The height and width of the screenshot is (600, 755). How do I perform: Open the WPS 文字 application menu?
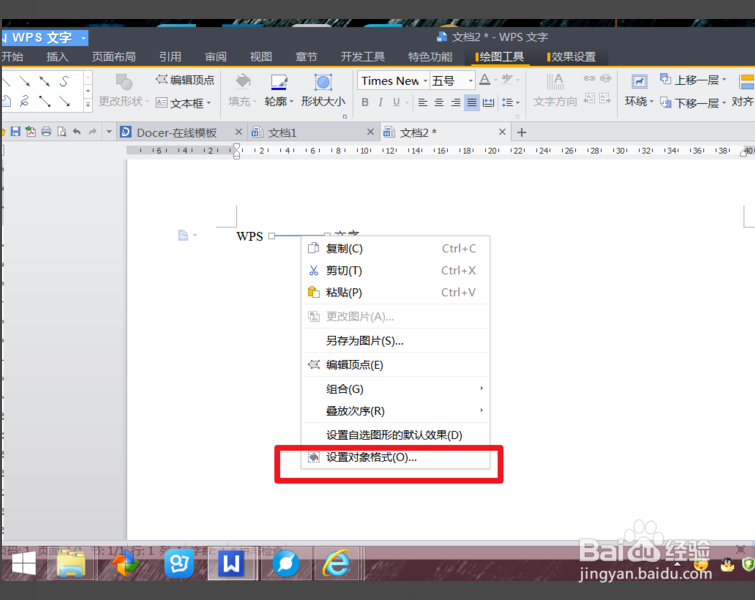pos(44,38)
